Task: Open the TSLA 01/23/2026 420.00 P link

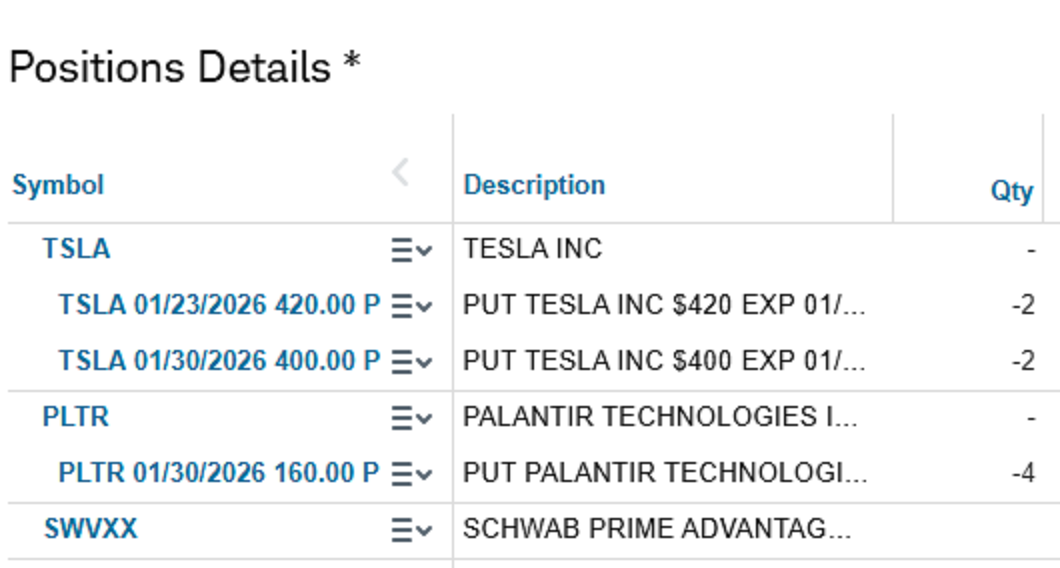Action: 219,305
